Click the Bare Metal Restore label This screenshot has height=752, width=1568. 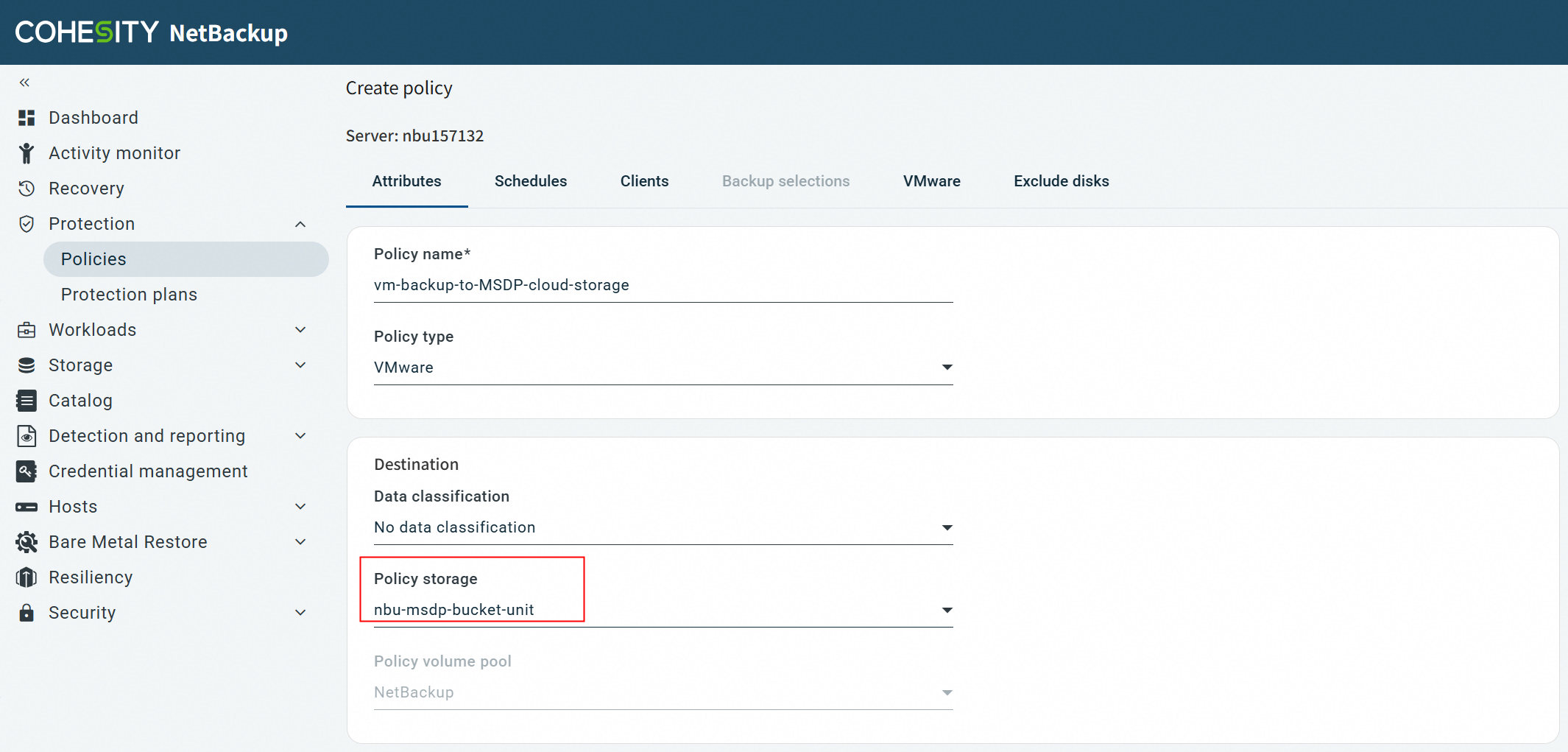(x=128, y=542)
